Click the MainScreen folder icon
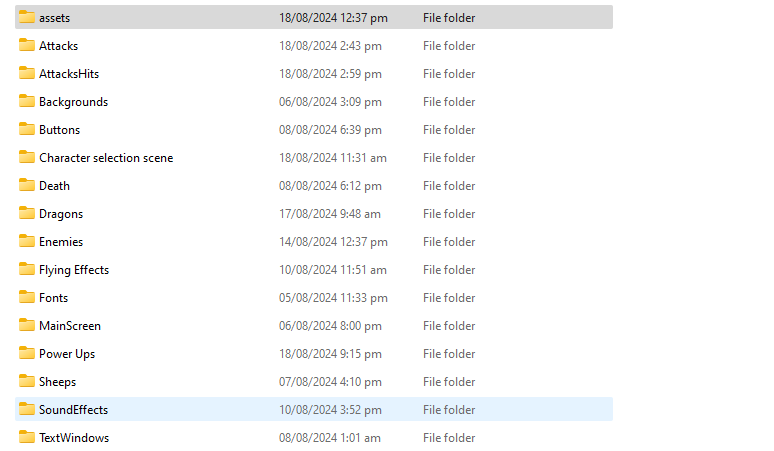 pyautogui.click(x=27, y=326)
